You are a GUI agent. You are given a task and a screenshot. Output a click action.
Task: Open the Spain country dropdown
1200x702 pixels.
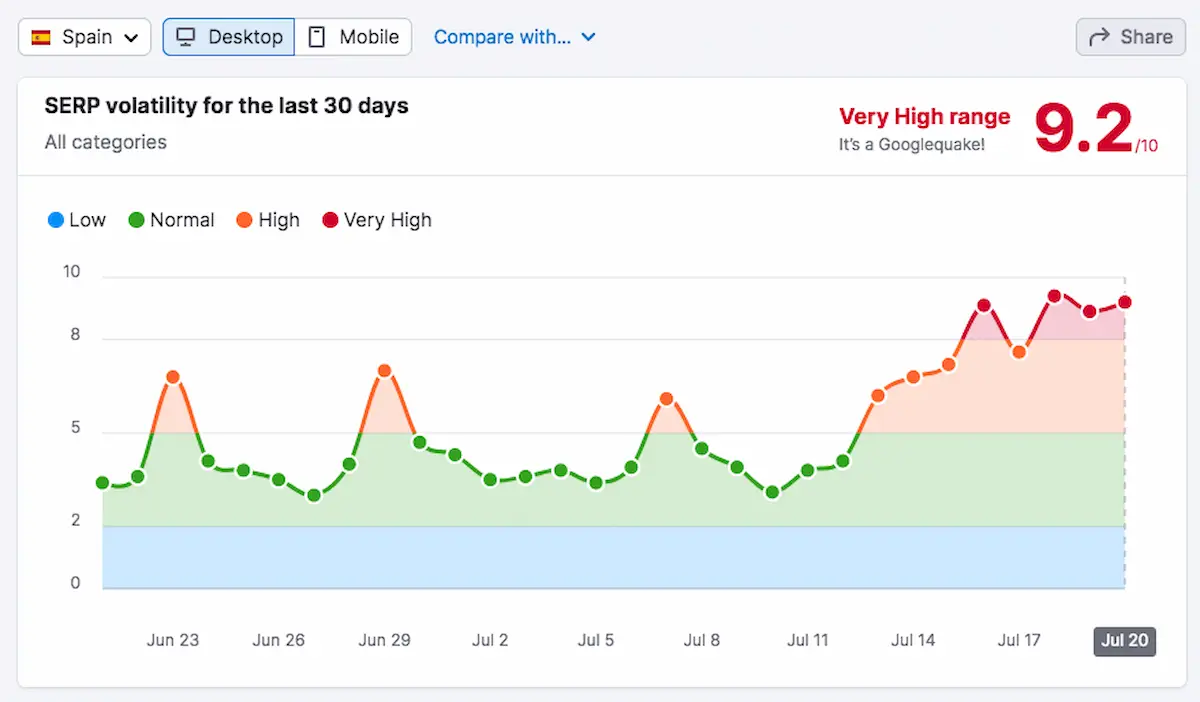[85, 37]
